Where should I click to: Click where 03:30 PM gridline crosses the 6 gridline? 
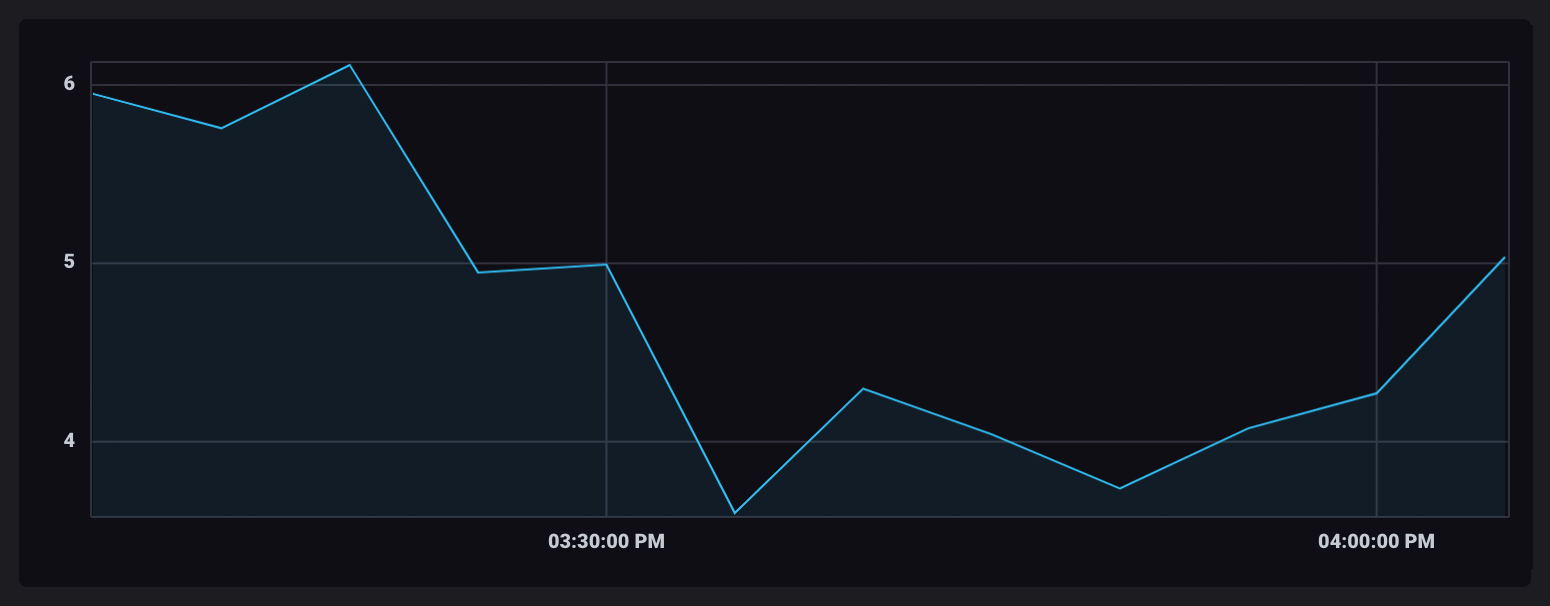pos(606,85)
